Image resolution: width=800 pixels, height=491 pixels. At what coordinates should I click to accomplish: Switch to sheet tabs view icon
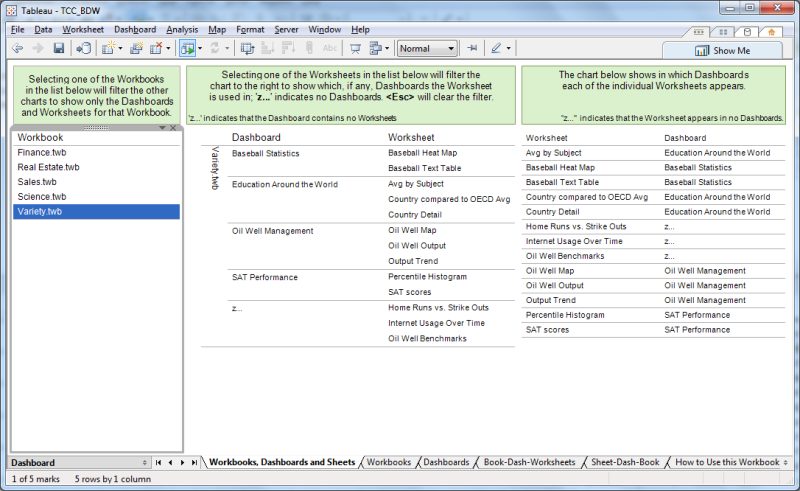tap(698, 32)
